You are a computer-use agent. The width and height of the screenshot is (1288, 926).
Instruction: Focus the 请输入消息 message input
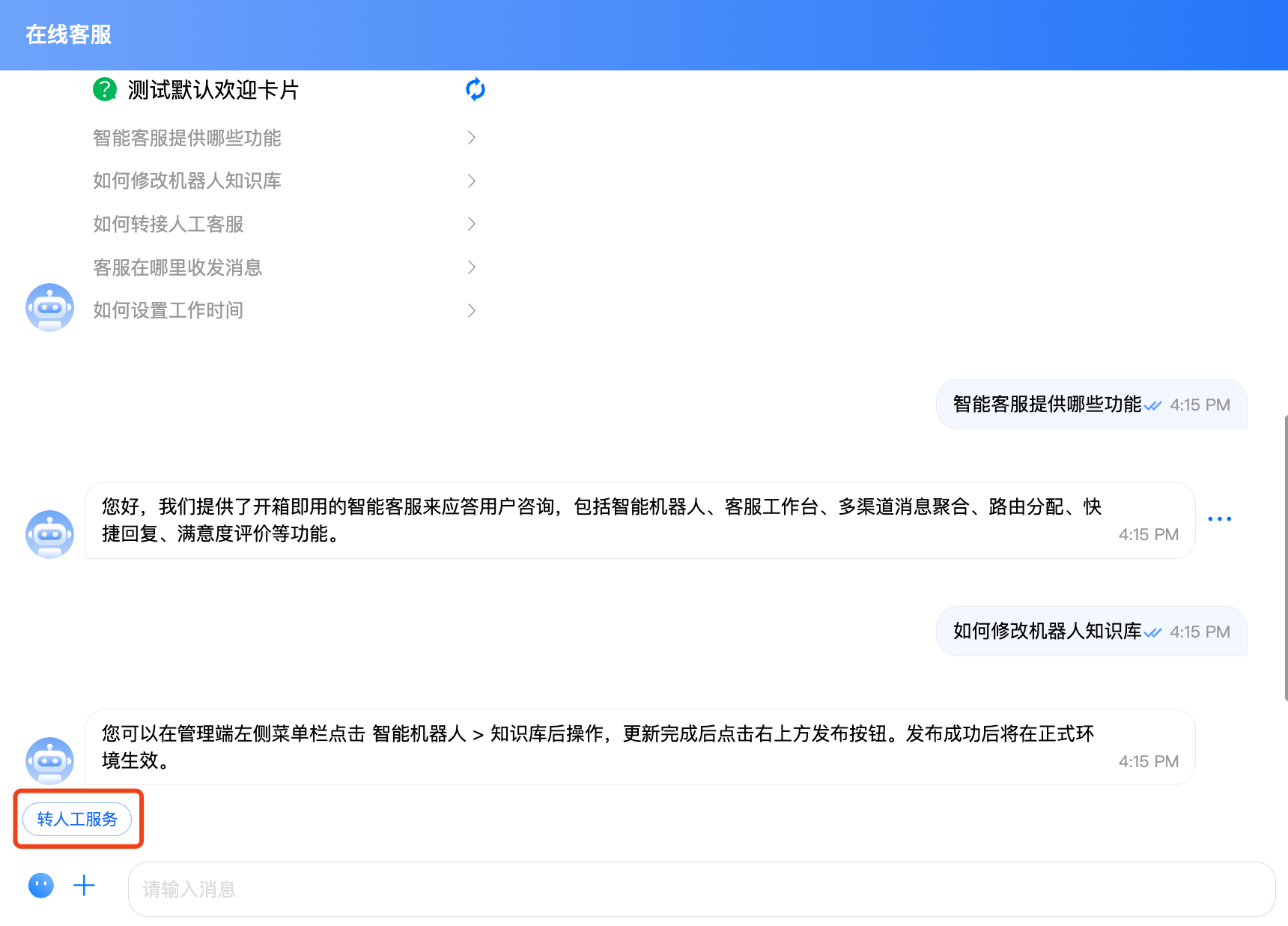[x=702, y=889]
